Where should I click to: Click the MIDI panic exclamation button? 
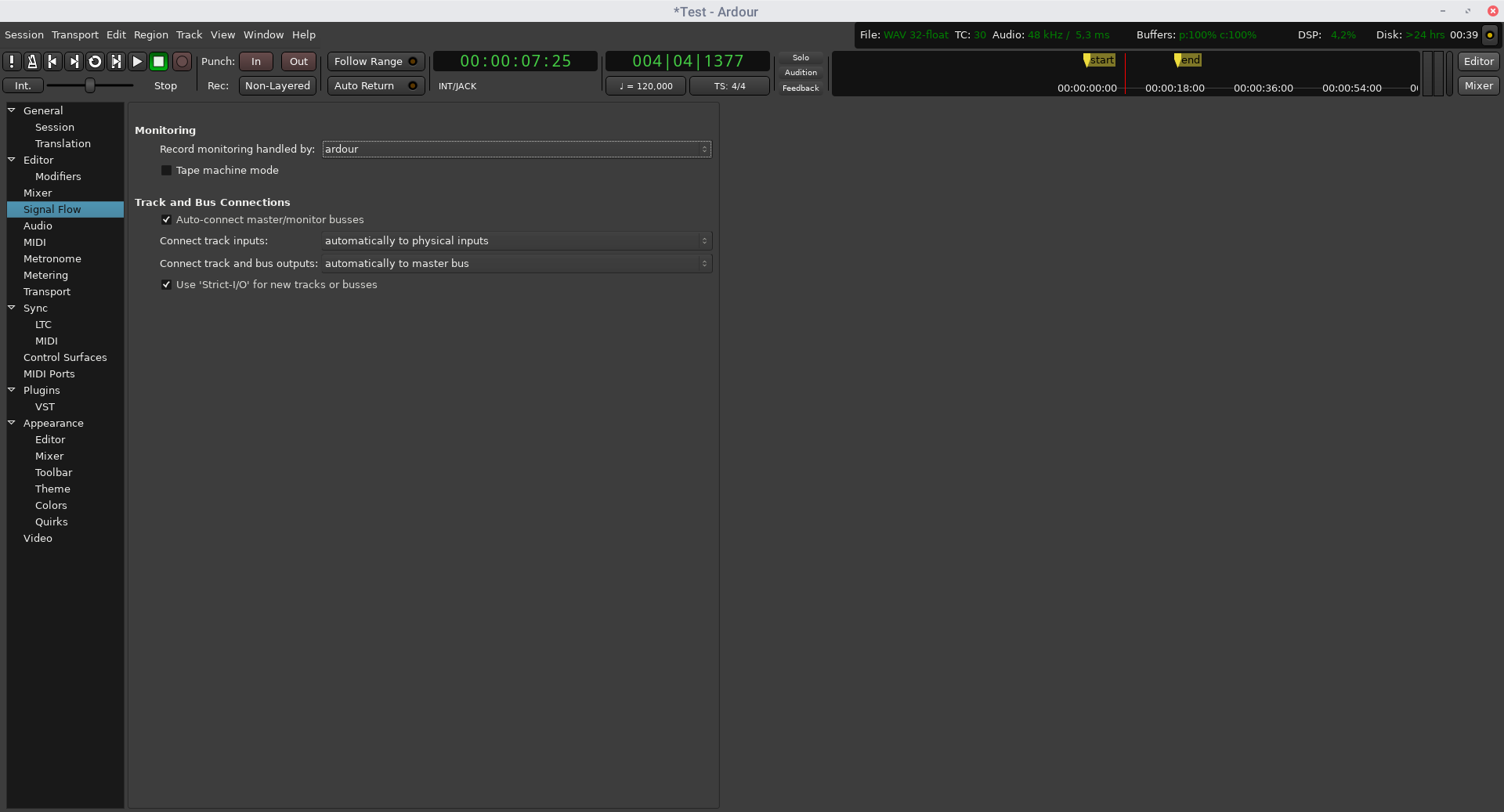pos(12,61)
